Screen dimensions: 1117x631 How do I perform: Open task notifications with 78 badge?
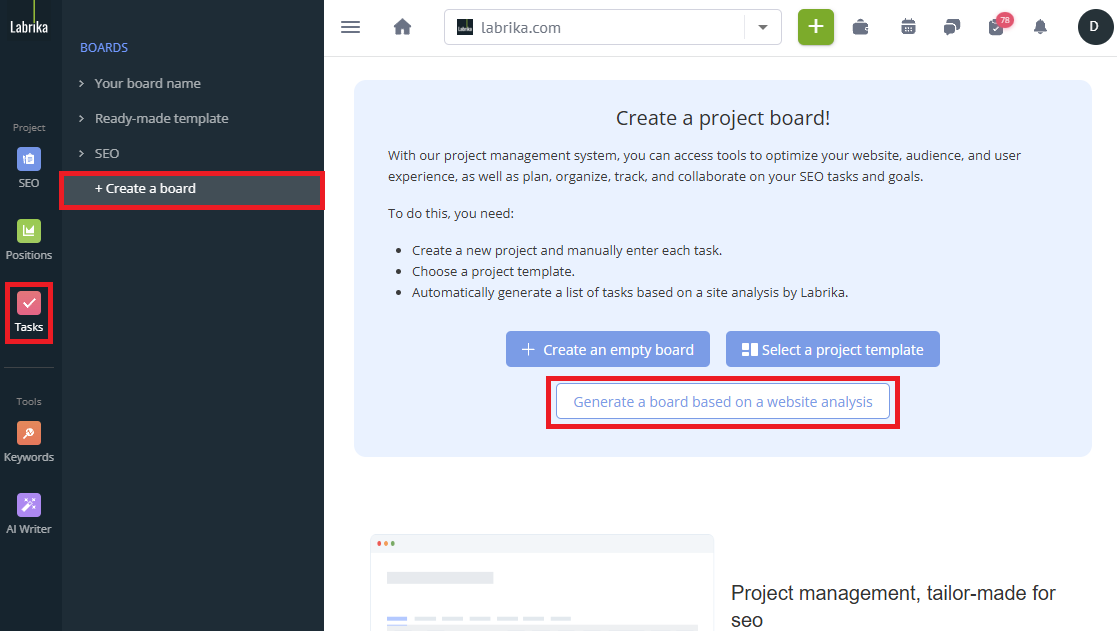pyautogui.click(x=996, y=27)
